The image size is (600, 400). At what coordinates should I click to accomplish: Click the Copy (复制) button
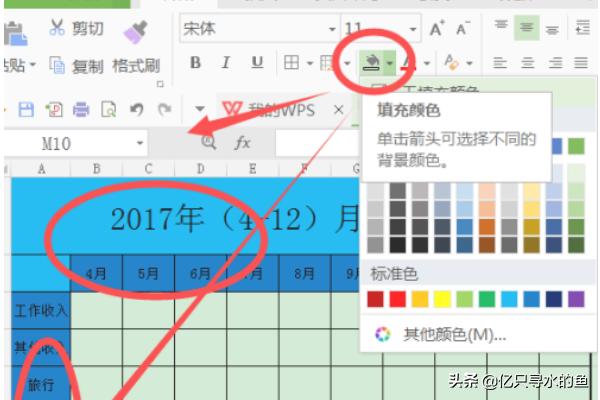[x=77, y=66]
